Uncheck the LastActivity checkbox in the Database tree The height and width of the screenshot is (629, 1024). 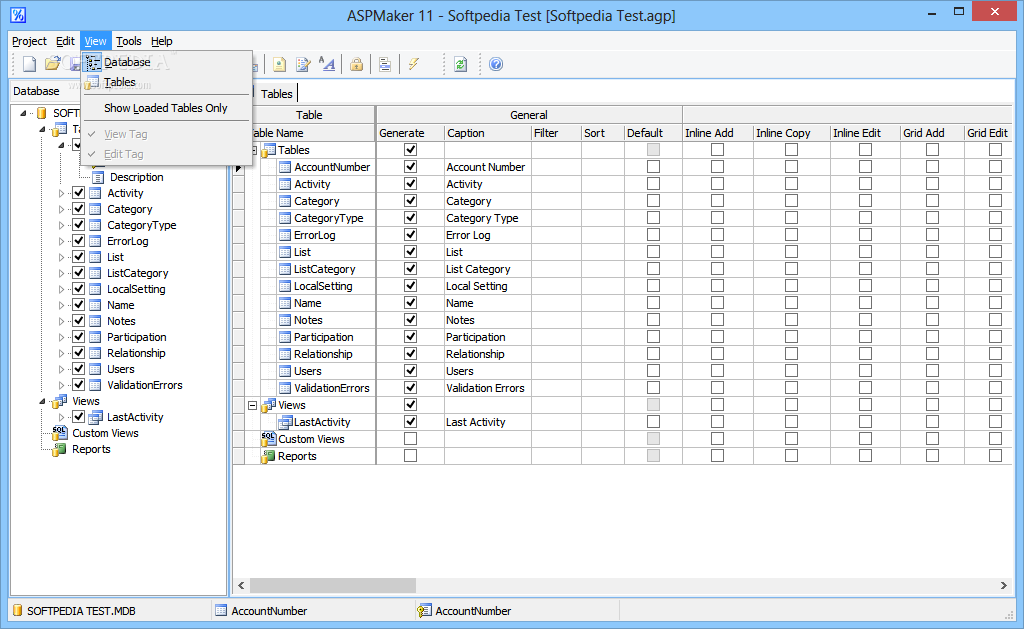78,417
